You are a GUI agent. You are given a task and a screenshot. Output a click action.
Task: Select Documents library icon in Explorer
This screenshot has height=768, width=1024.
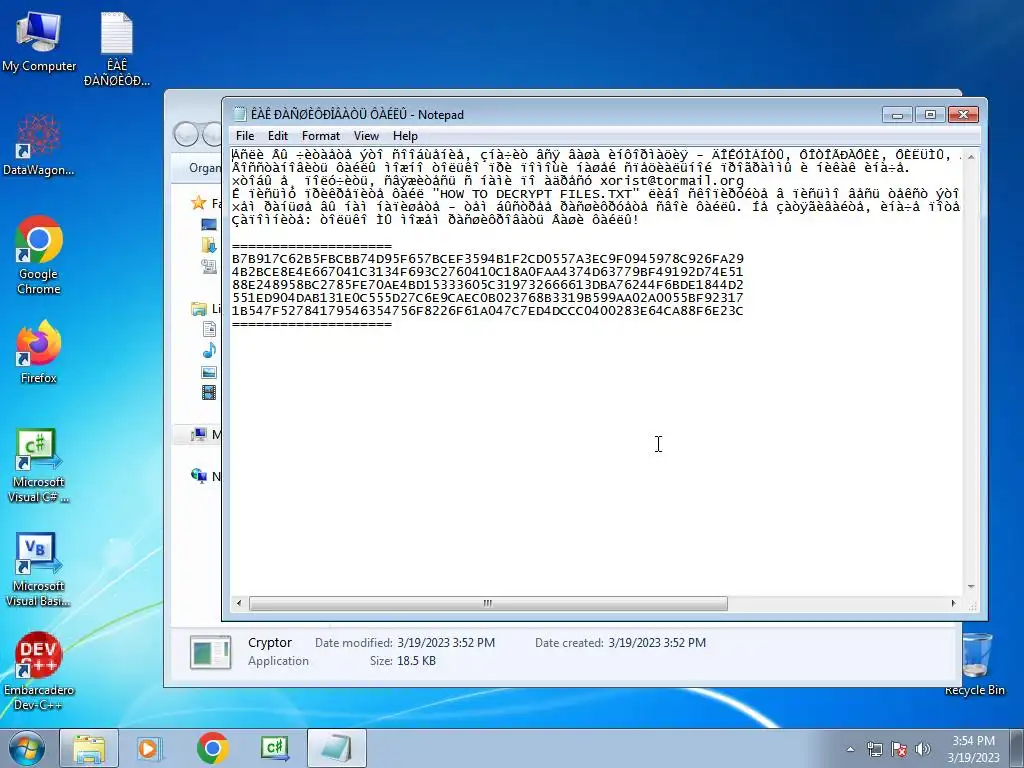click(x=209, y=329)
